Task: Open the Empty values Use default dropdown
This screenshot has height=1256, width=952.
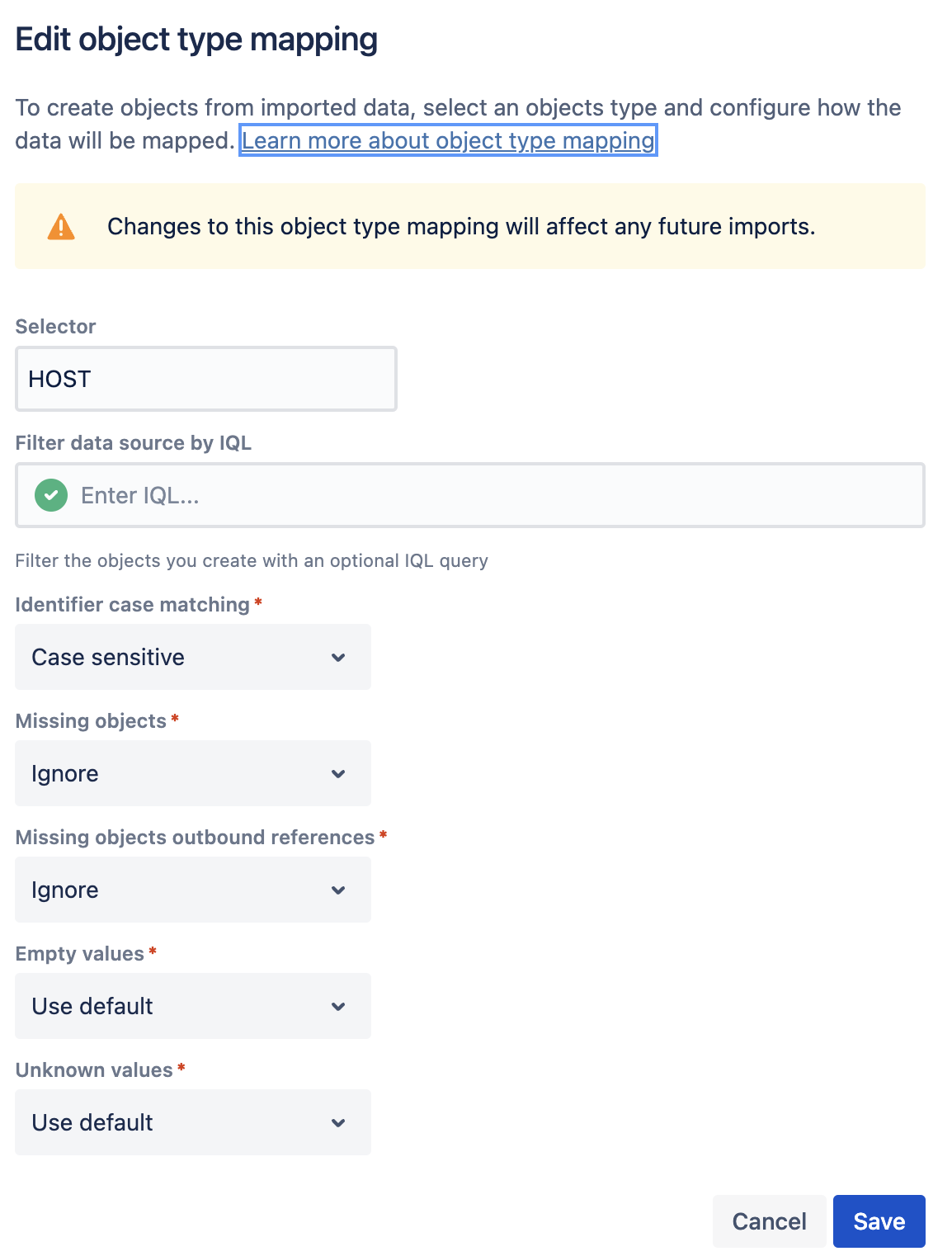Action: click(192, 1007)
